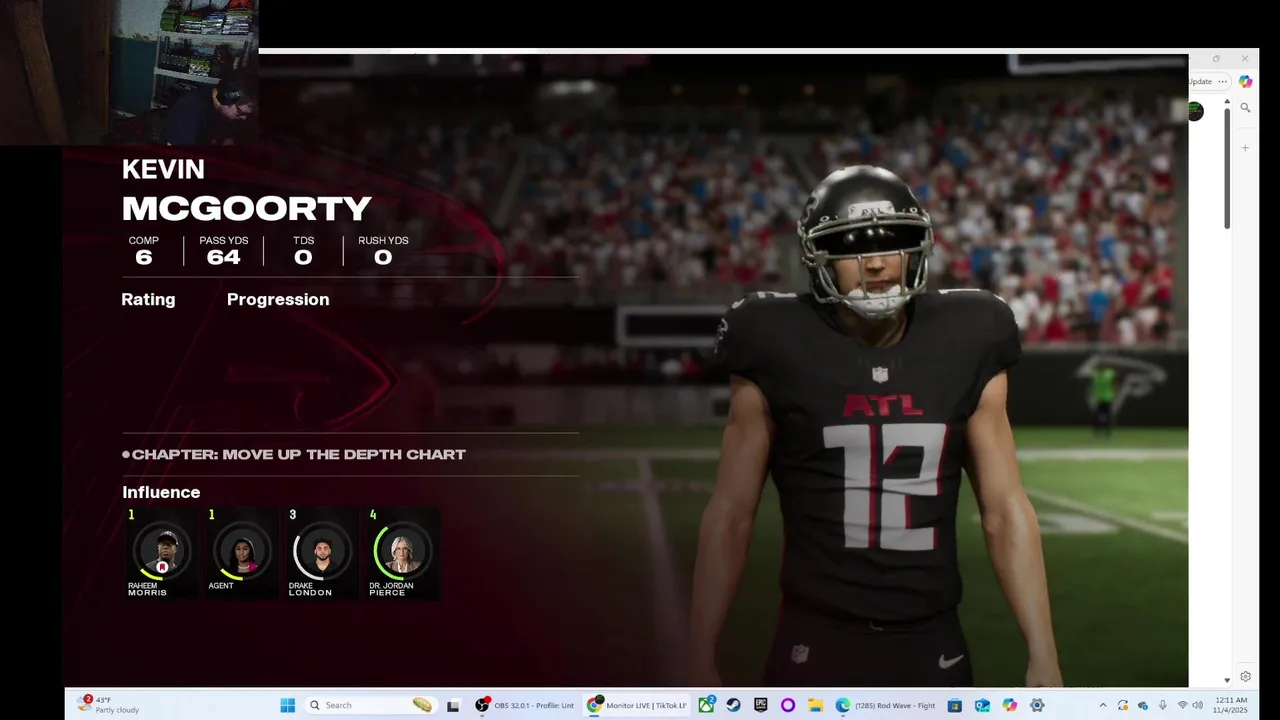The width and height of the screenshot is (1280, 720).
Task: Open the Rating section
Action: pos(148,299)
